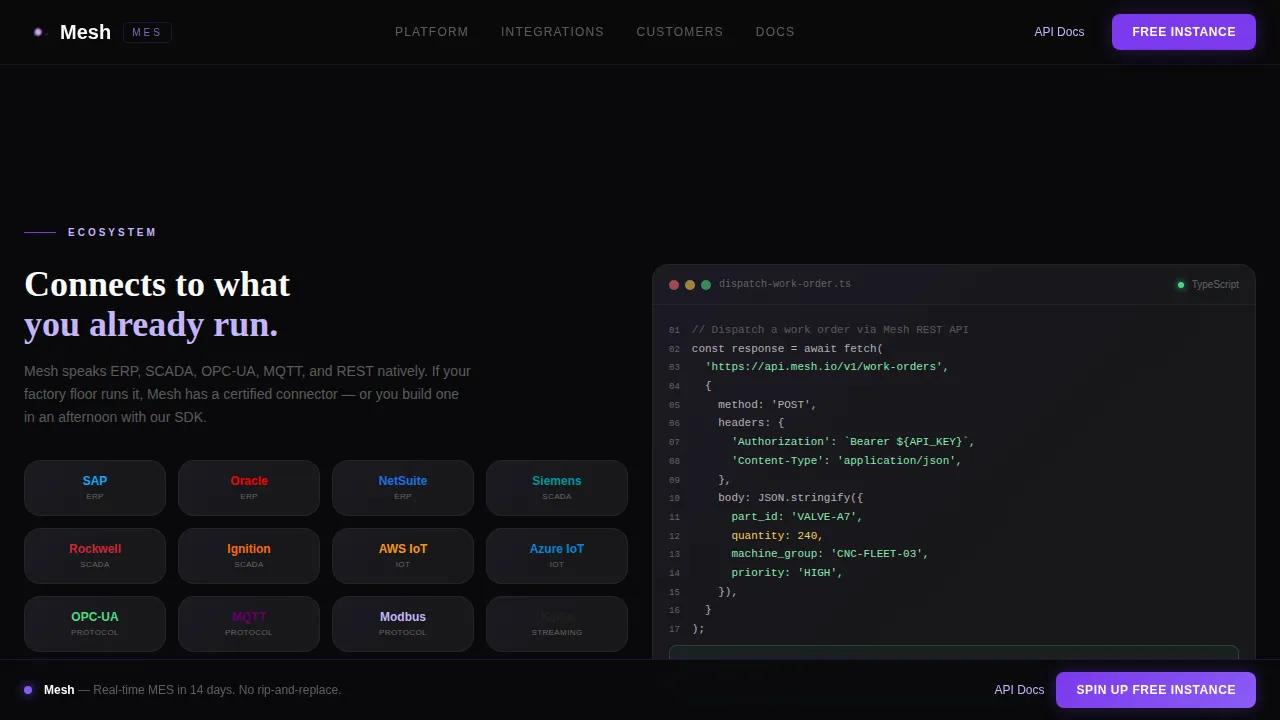Click the machine_group 'CNC-FLEET-03' line

830,554
